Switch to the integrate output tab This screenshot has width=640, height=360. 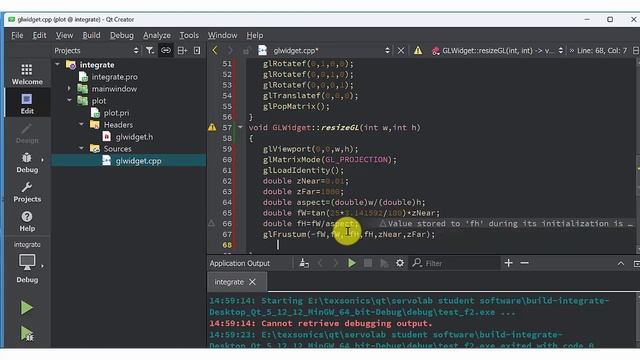point(229,282)
